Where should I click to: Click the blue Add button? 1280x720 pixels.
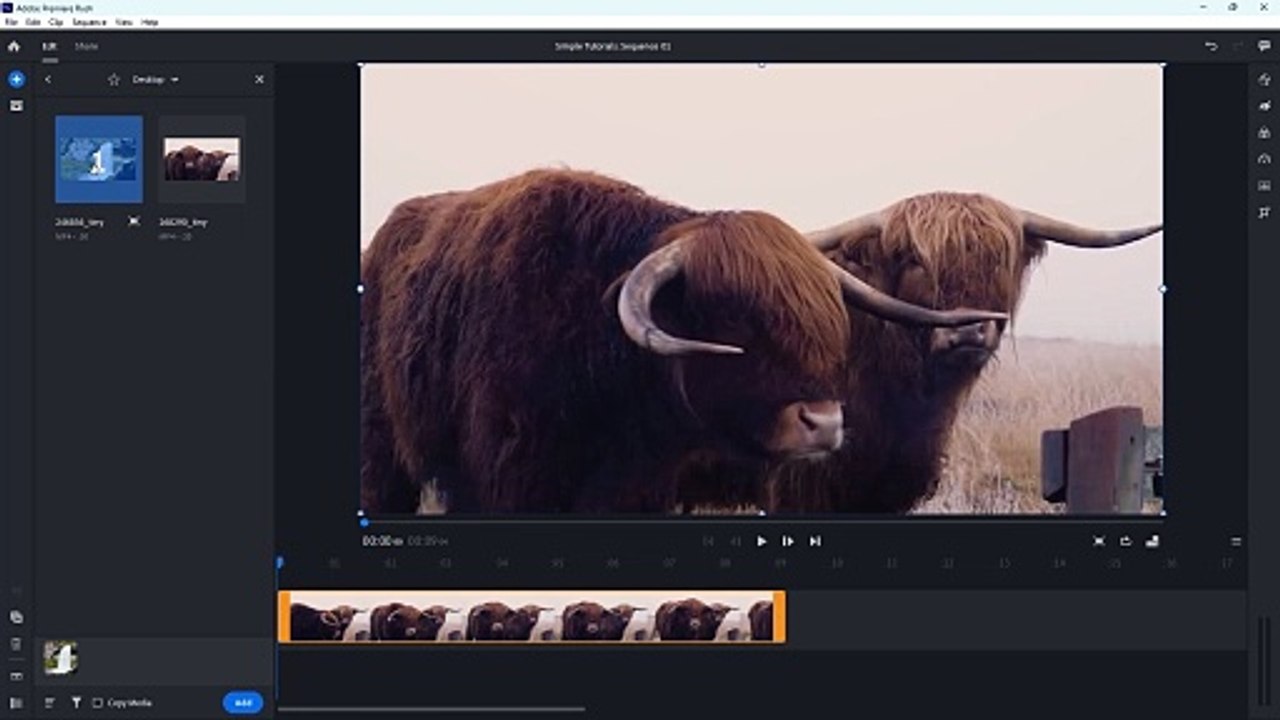[243, 703]
